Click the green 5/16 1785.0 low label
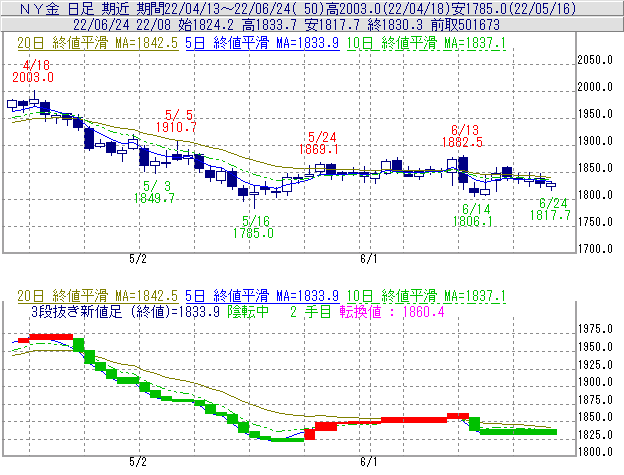 pos(254,227)
